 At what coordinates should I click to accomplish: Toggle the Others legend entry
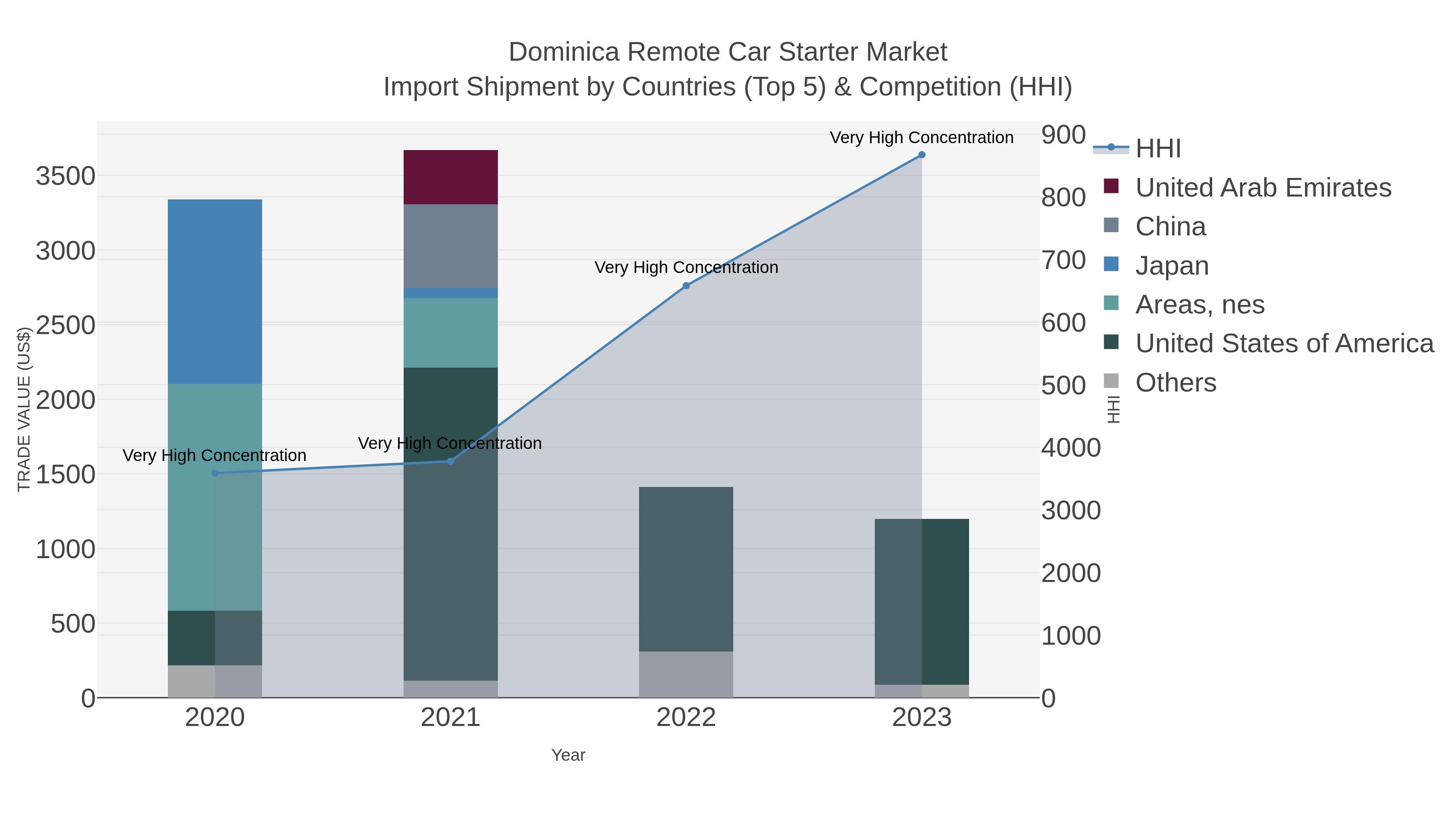point(1160,383)
